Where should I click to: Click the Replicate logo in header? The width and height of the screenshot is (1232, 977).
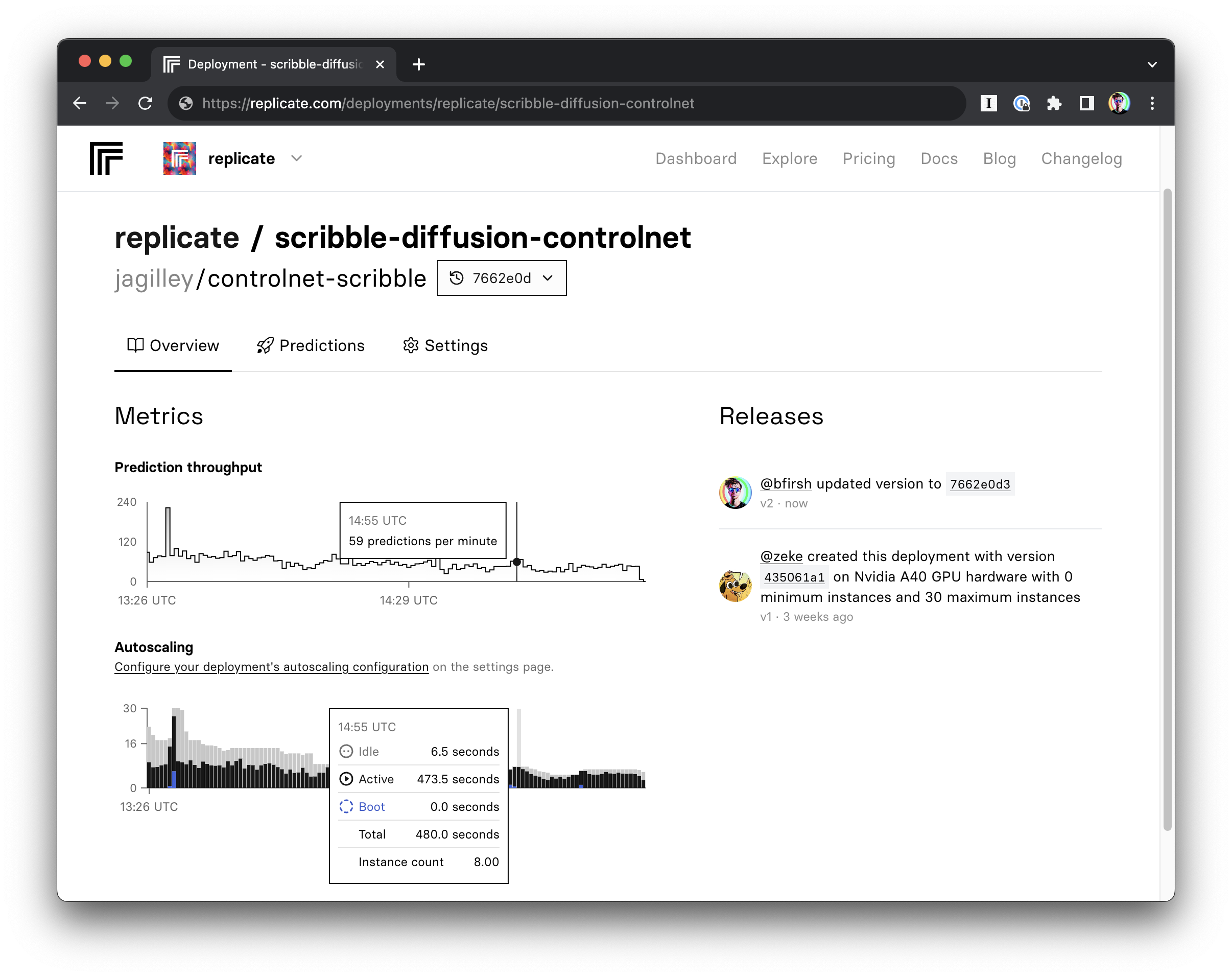click(x=106, y=158)
